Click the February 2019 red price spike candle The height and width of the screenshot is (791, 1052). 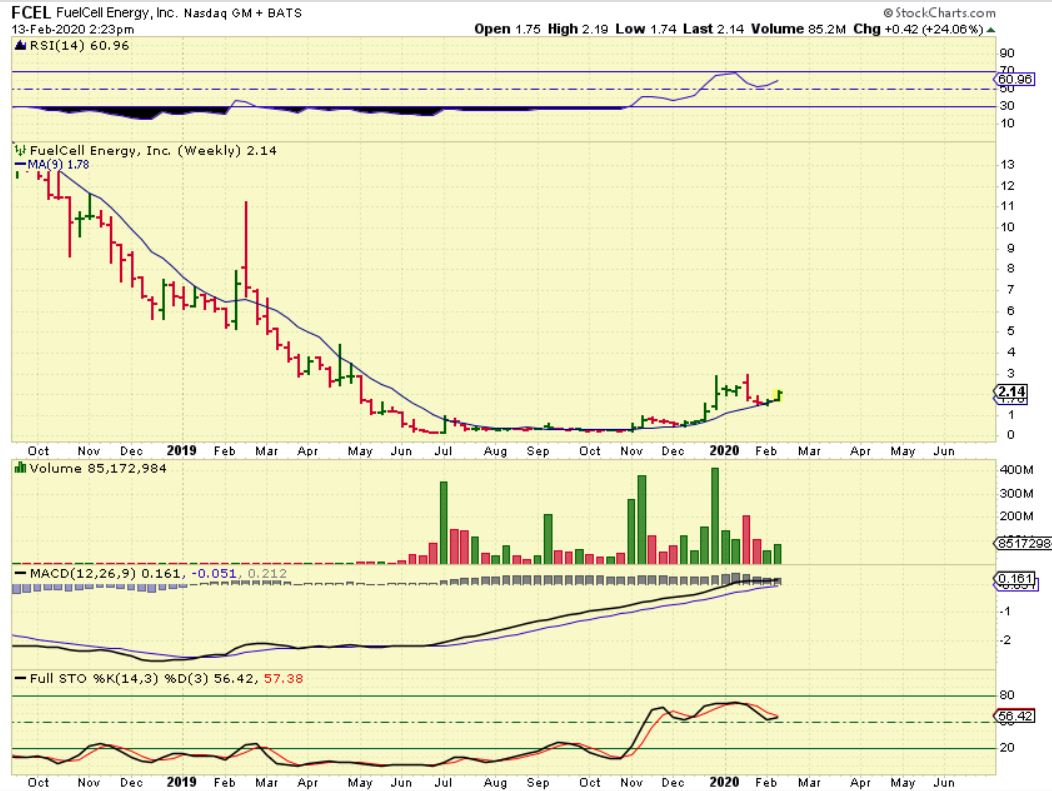(x=246, y=248)
